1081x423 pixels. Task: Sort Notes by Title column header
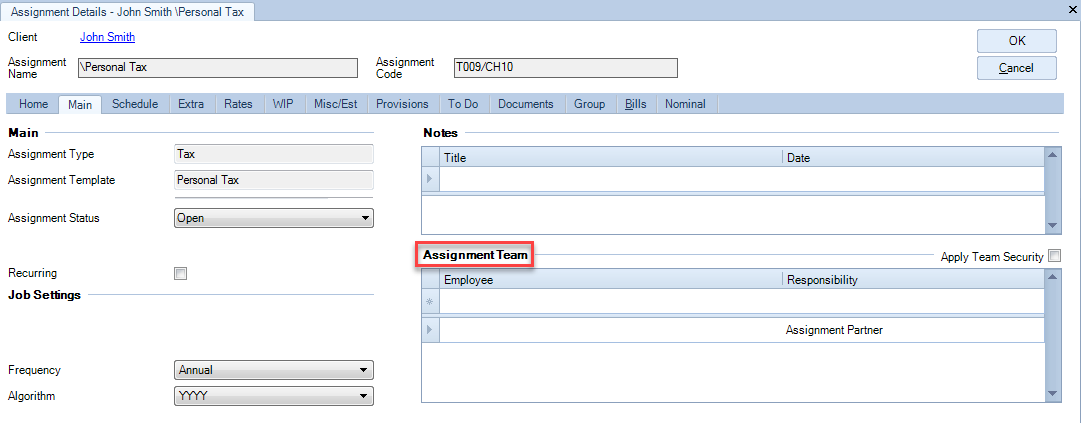[611, 158]
